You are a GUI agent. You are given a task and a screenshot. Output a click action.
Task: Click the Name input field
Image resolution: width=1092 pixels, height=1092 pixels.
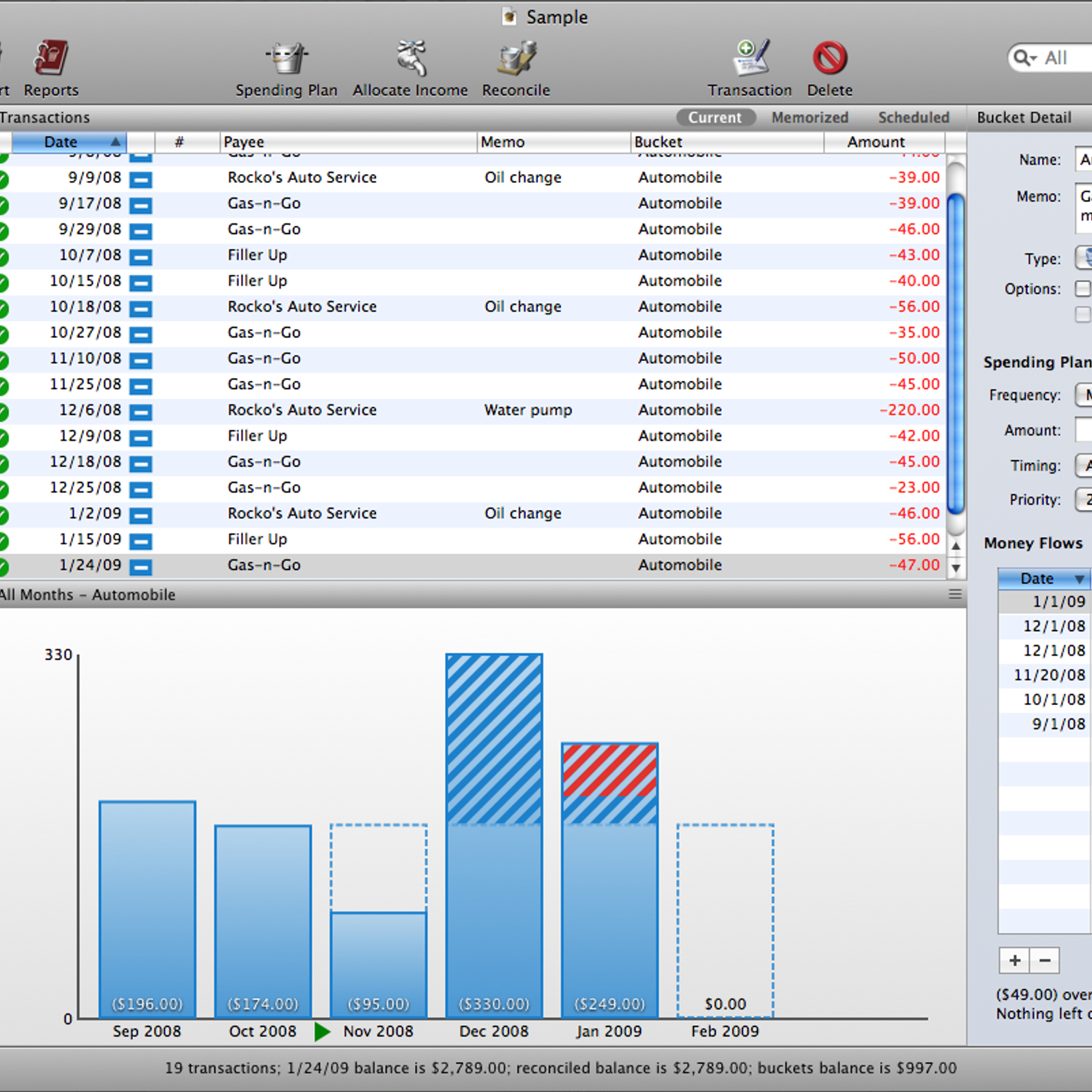(1083, 160)
